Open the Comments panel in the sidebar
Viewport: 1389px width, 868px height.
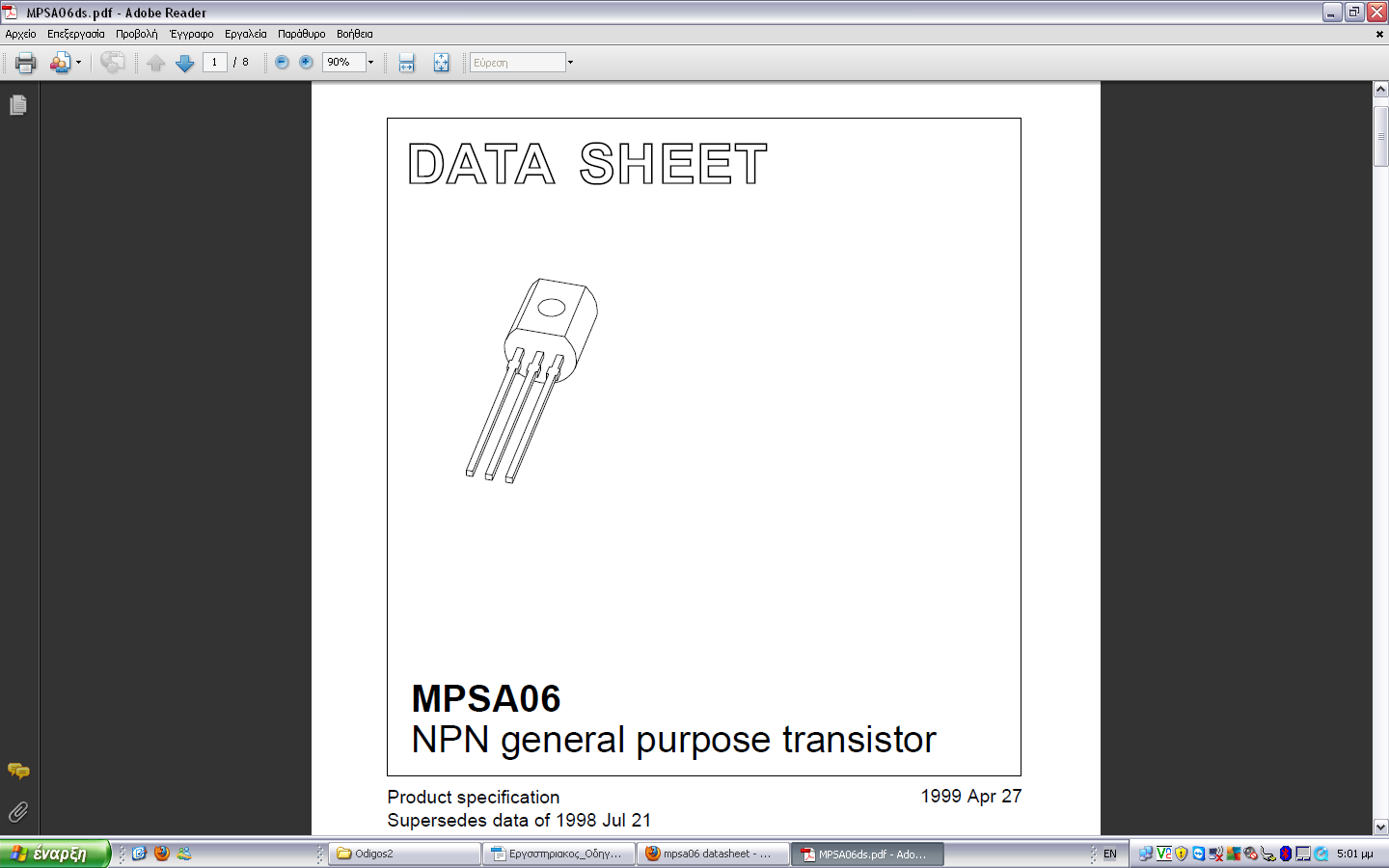(18, 771)
